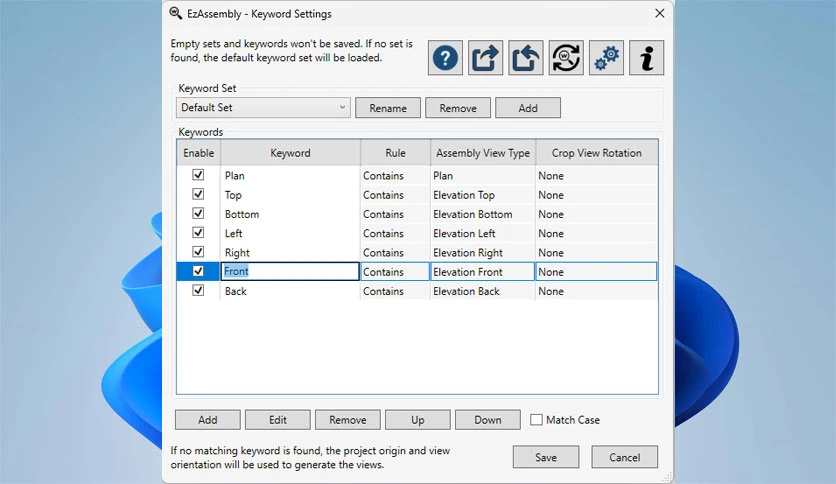The height and width of the screenshot is (484, 836).
Task: Click Elevation Left view type cell
Action: point(483,233)
